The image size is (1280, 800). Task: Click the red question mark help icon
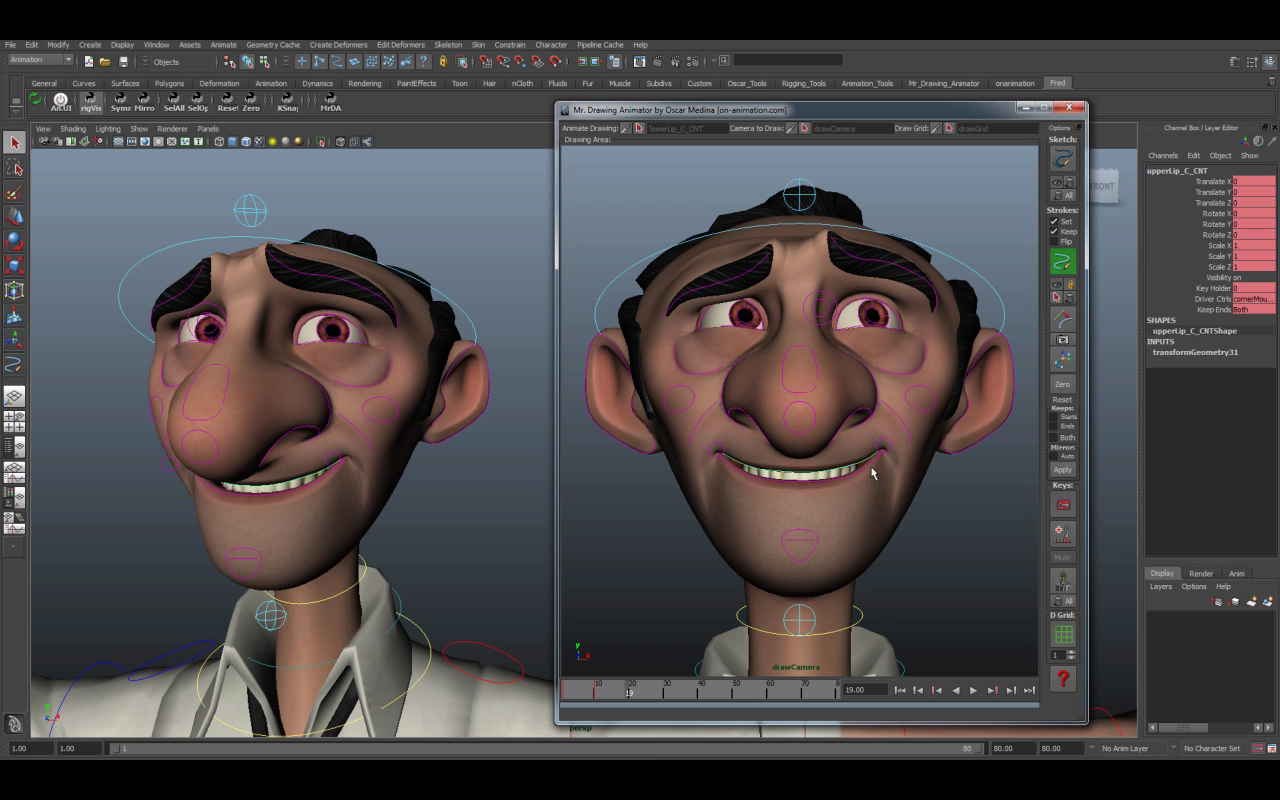1062,679
